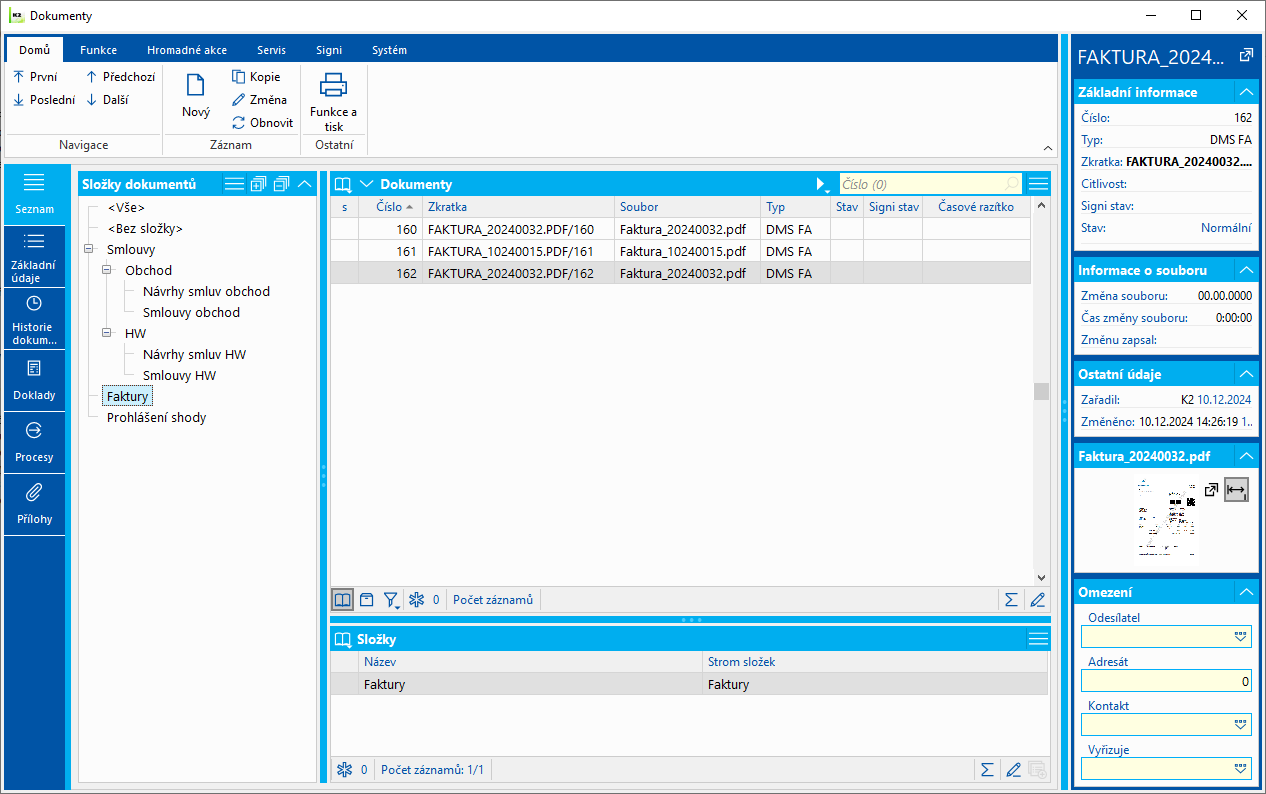Screen dimensions: 1266x794
Task: Collapse the Složky dokumentů panel chevron
Action: coord(304,184)
